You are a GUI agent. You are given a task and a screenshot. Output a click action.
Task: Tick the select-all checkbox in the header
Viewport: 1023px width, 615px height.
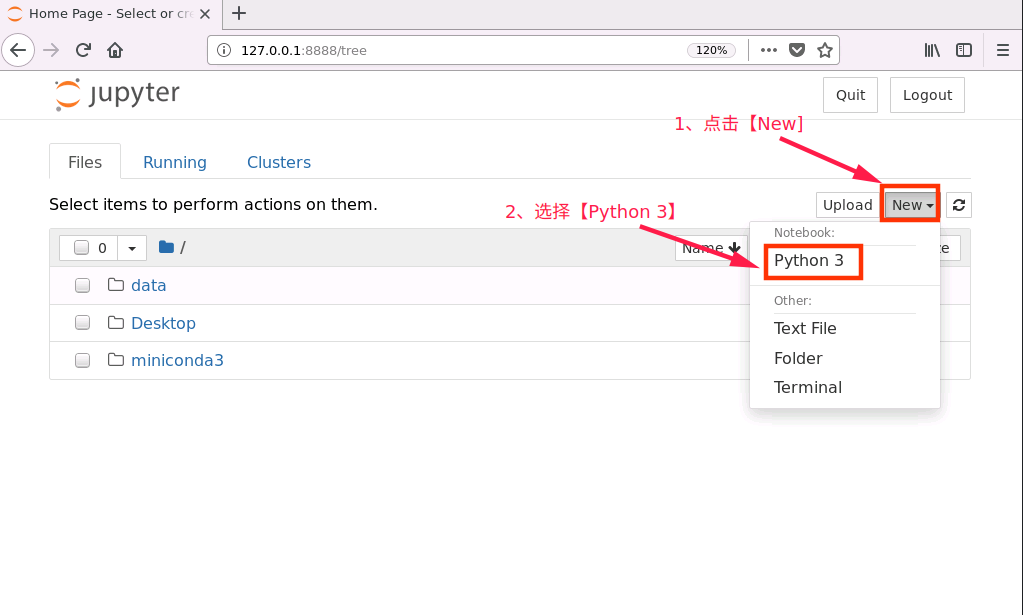point(82,248)
